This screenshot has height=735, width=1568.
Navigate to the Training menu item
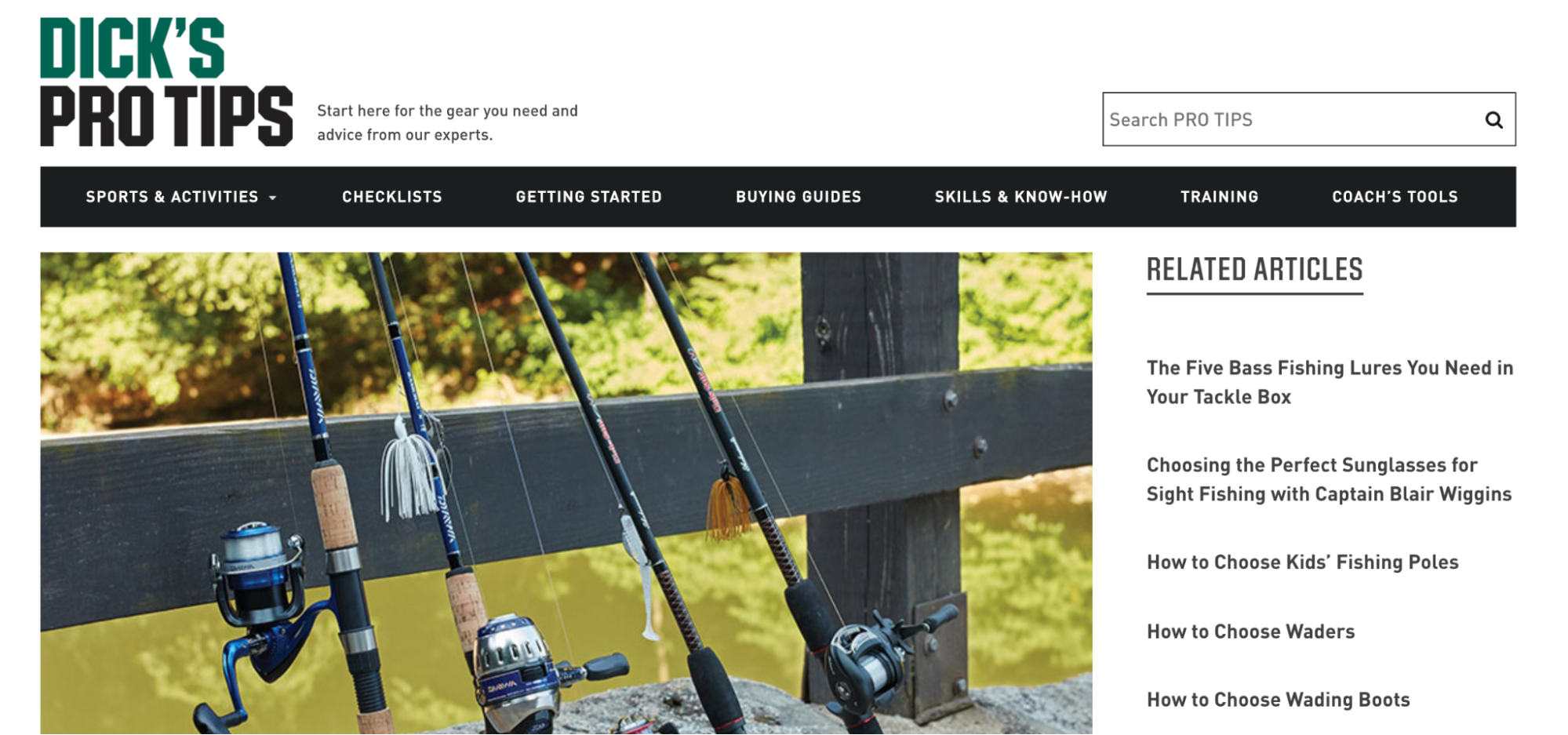pos(1220,197)
